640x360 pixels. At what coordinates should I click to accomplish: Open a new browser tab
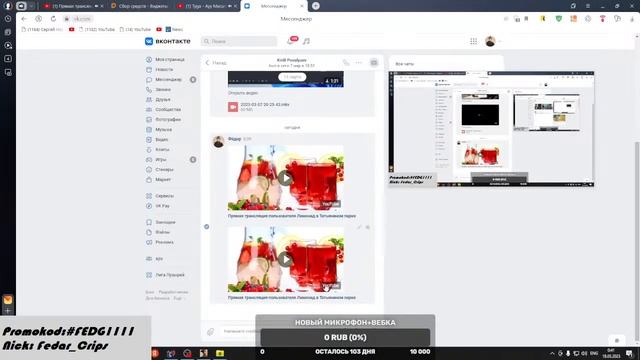(x=316, y=6)
